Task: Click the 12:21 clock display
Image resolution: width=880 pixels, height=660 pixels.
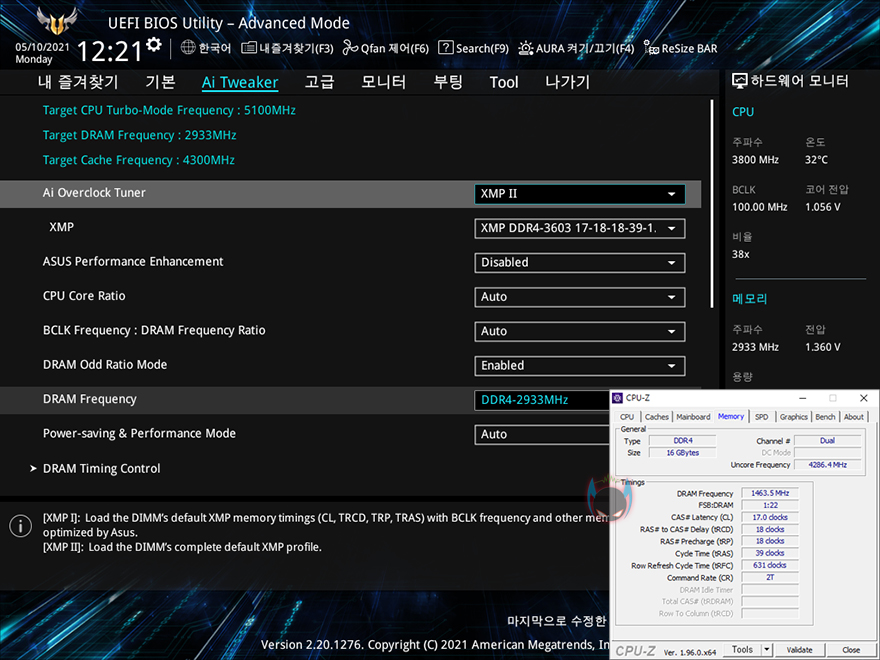Action: pyautogui.click(x=109, y=52)
